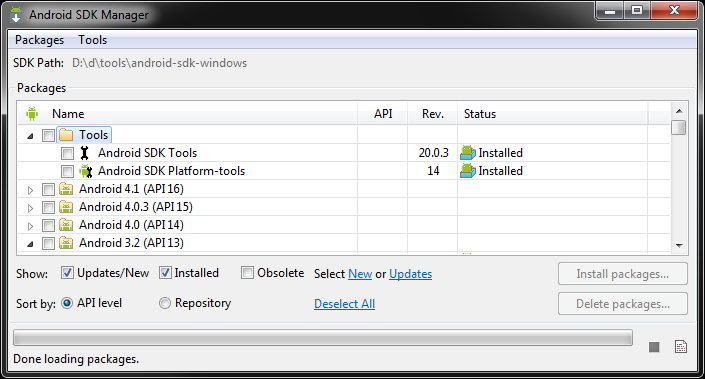Open the SDK Manager log icon
This screenshot has height=379, width=705.
[681, 347]
